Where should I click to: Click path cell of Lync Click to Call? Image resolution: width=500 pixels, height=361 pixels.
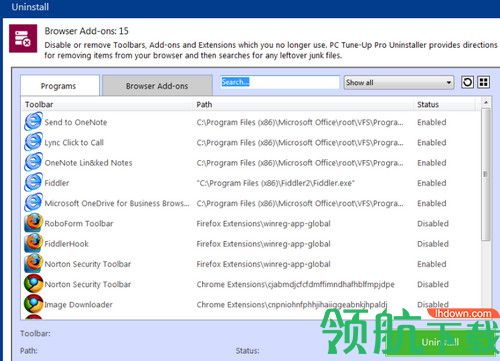pos(300,143)
